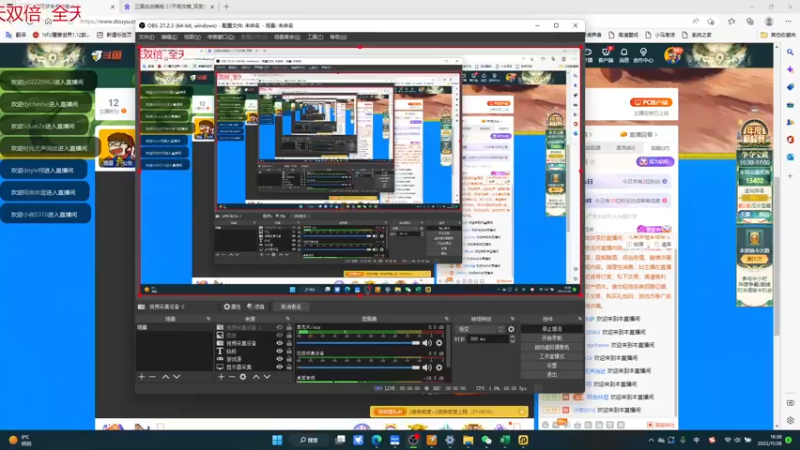Screen dimensions: 800x450
Task: Toggle visibility of the text (T) source
Action: click(x=279, y=351)
